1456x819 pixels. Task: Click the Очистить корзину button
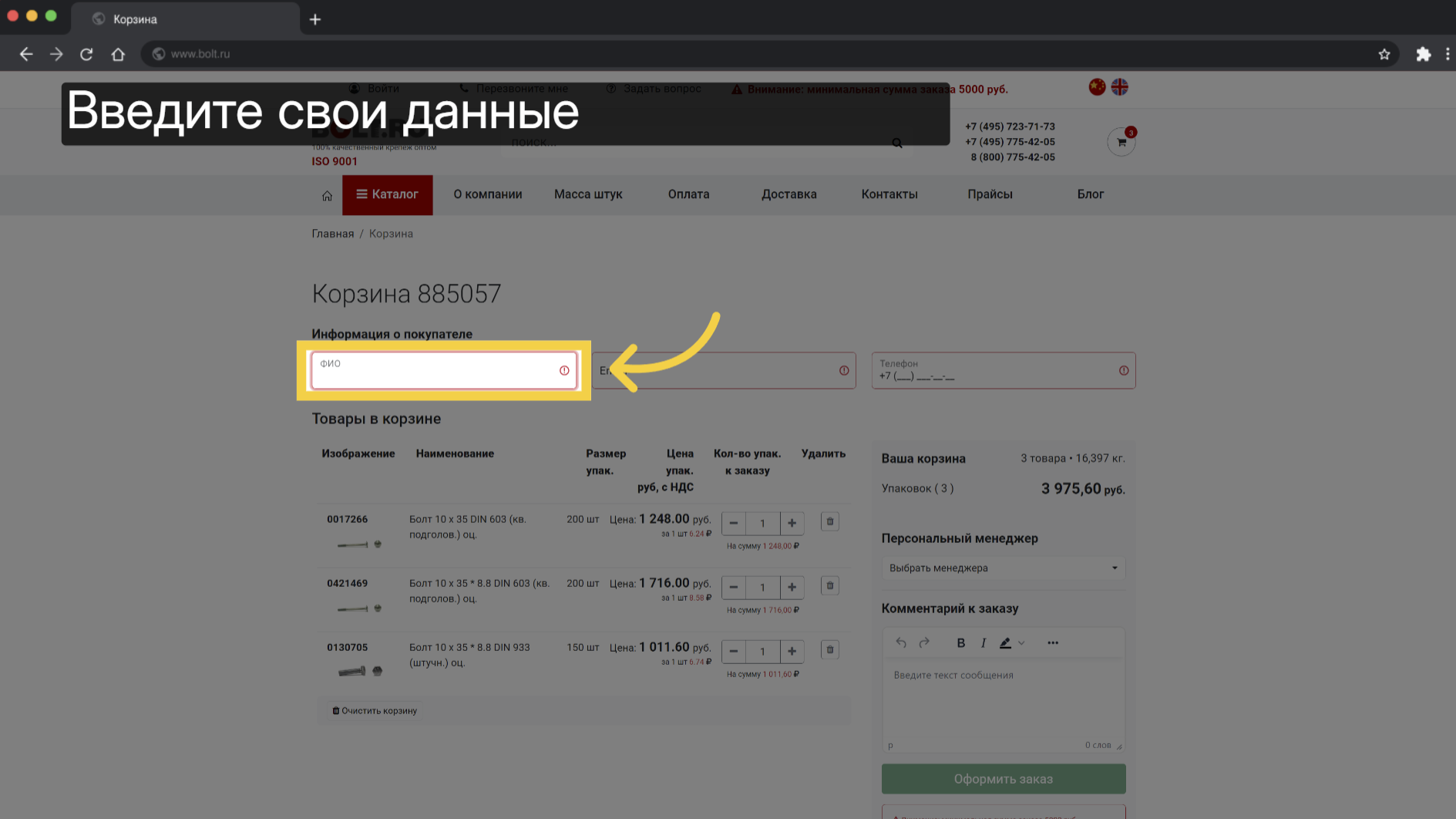[x=375, y=710]
